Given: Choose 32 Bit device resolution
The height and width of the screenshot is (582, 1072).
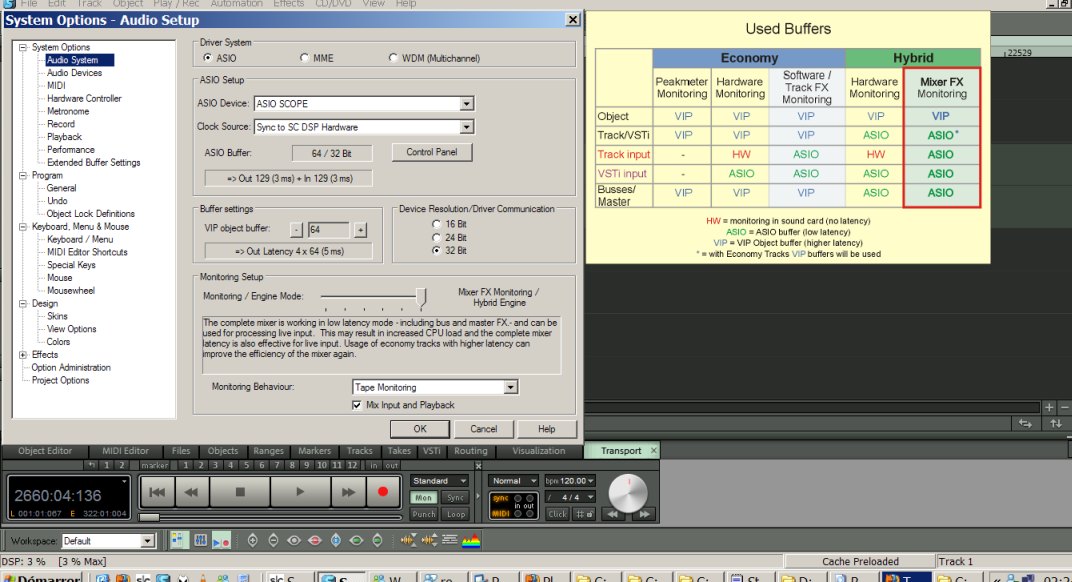Looking at the screenshot, I should pyautogui.click(x=436, y=250).
